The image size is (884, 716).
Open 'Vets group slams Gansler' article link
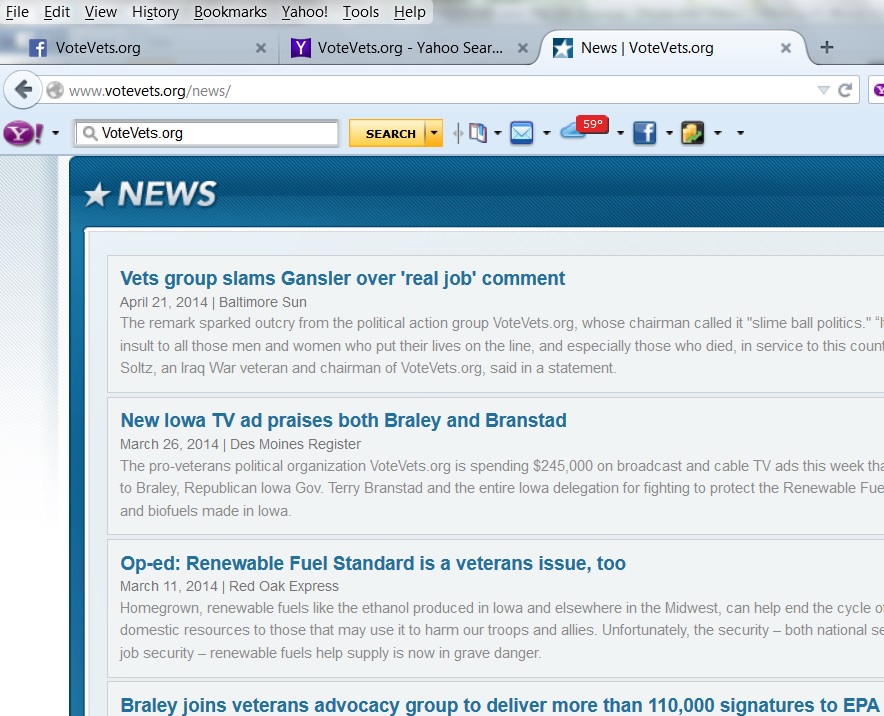[342, 278]
